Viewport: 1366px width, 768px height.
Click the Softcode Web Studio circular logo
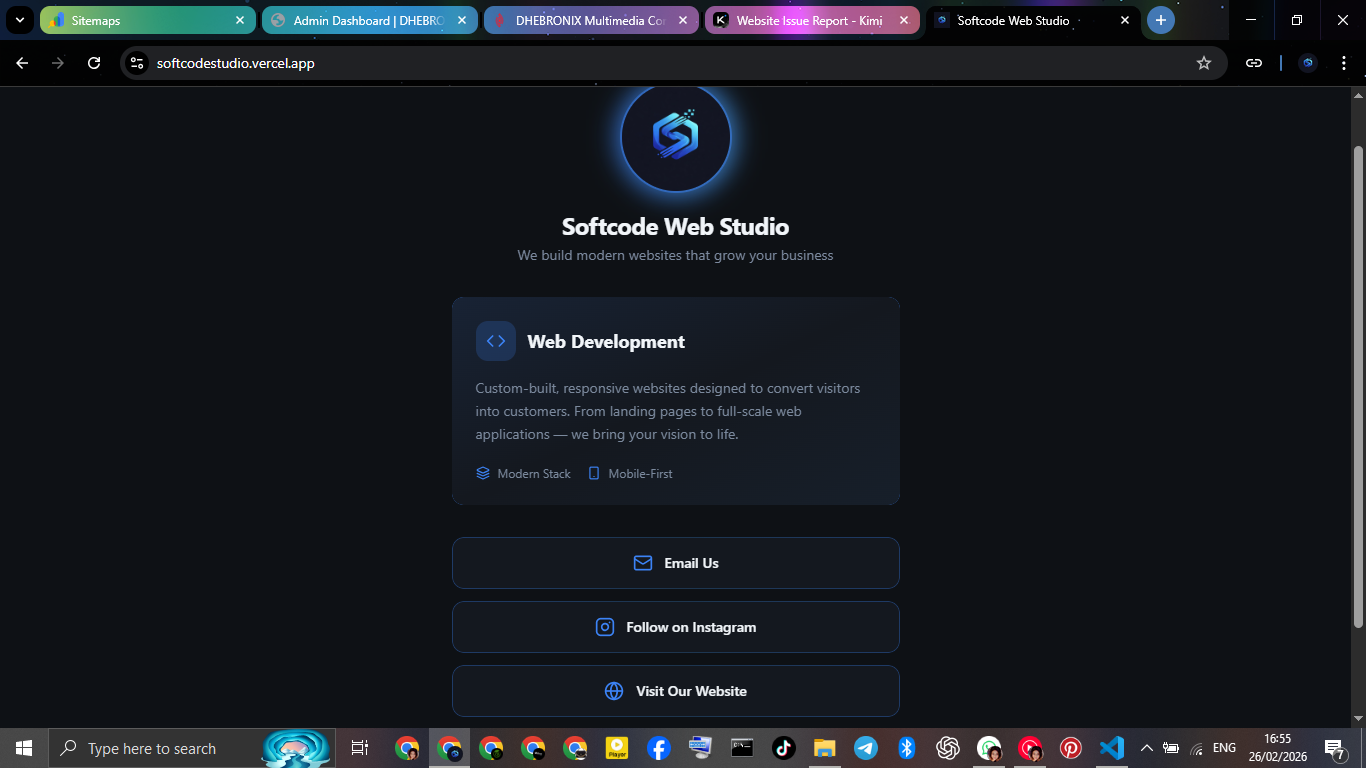click(676, 137)
